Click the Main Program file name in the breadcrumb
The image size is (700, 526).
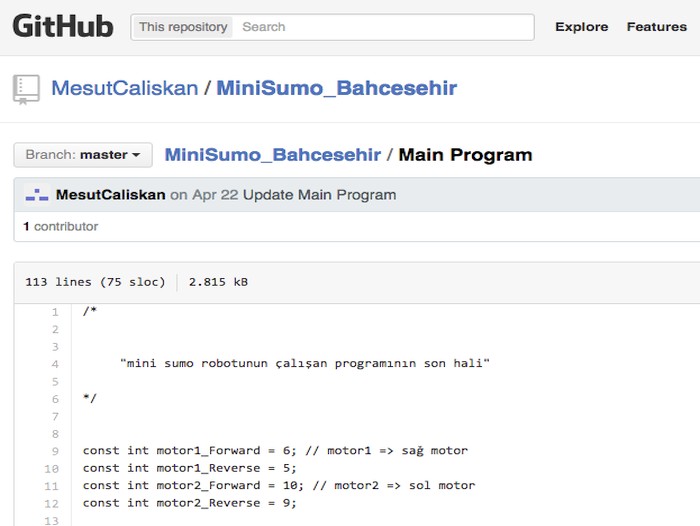point(465,155)
